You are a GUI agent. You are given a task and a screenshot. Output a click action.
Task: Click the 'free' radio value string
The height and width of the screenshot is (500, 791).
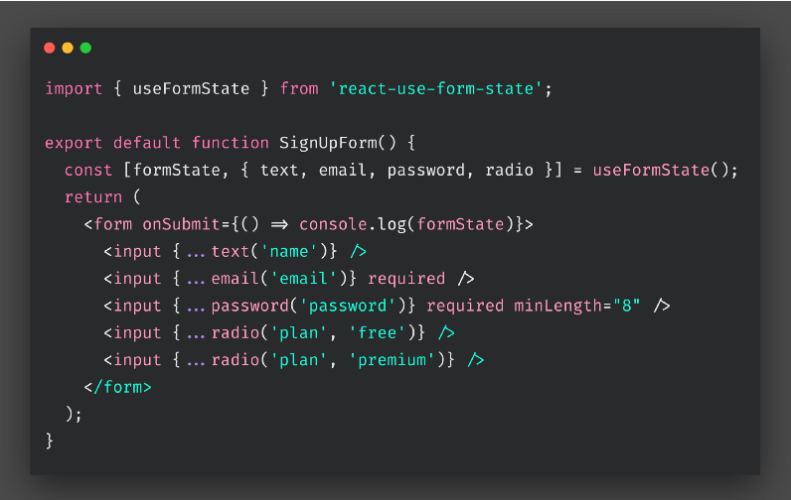tap(377, 333)
